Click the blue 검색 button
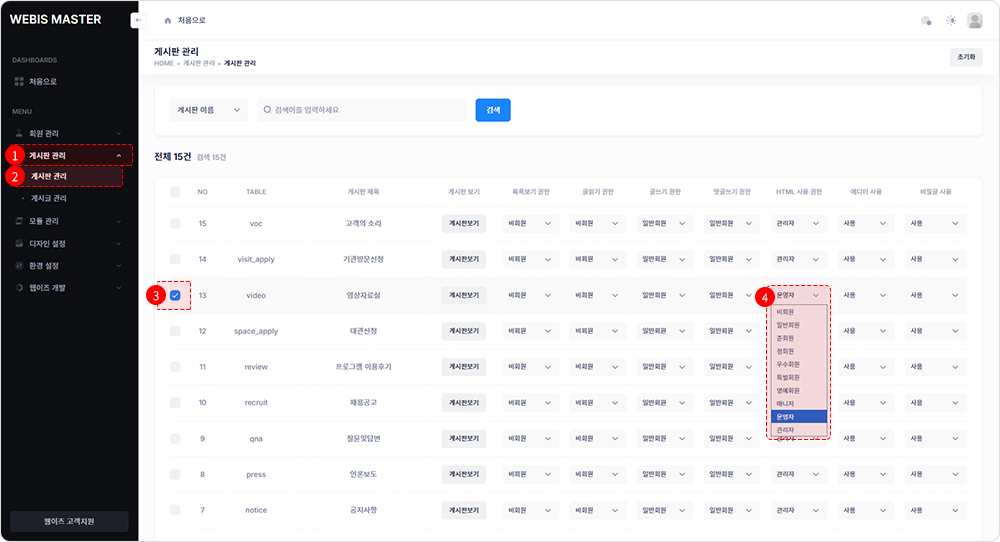The image size is (1000, 542). pyautogui.click(x=493, y=110)
